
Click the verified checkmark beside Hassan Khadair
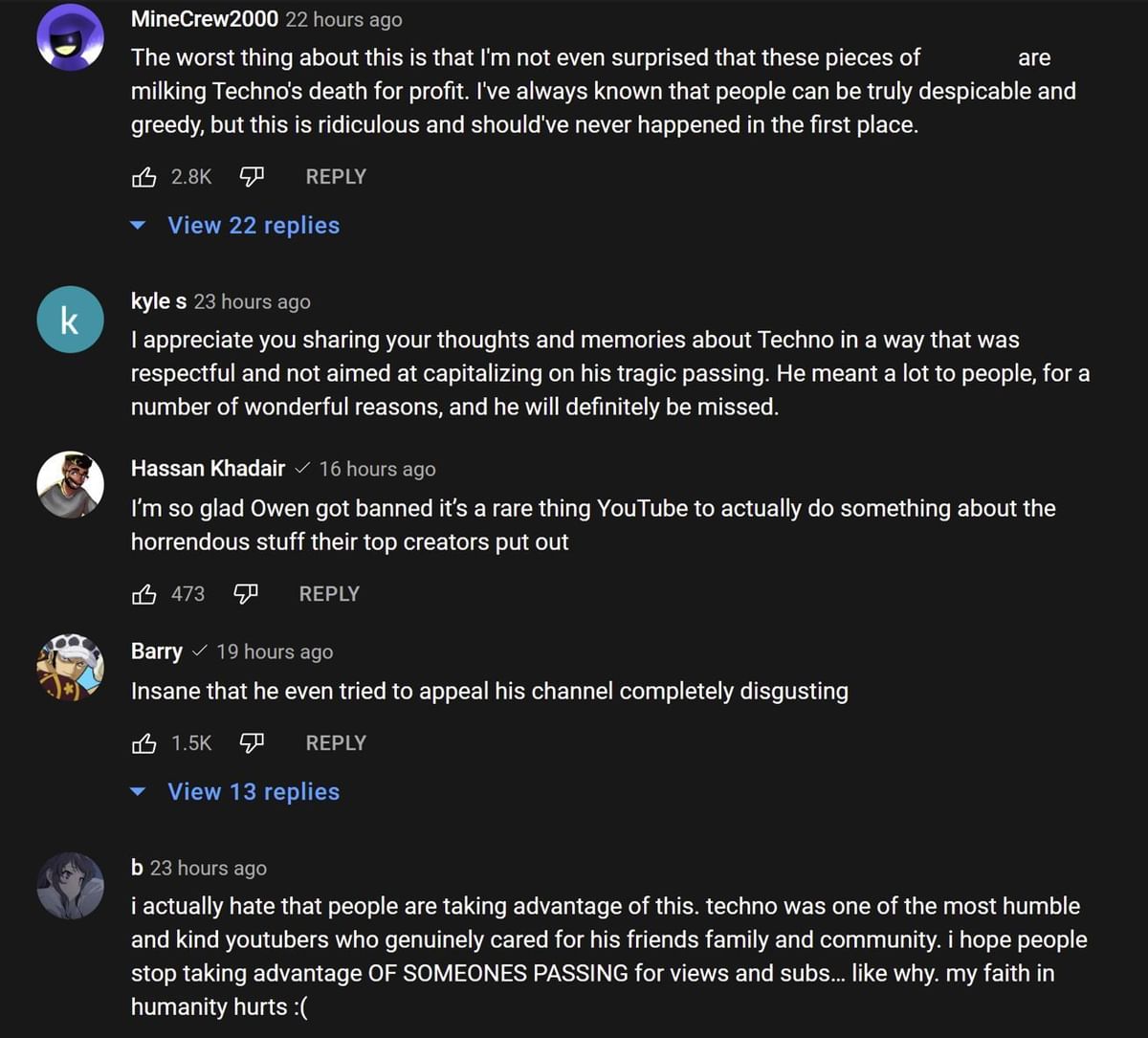pos(302,469)
